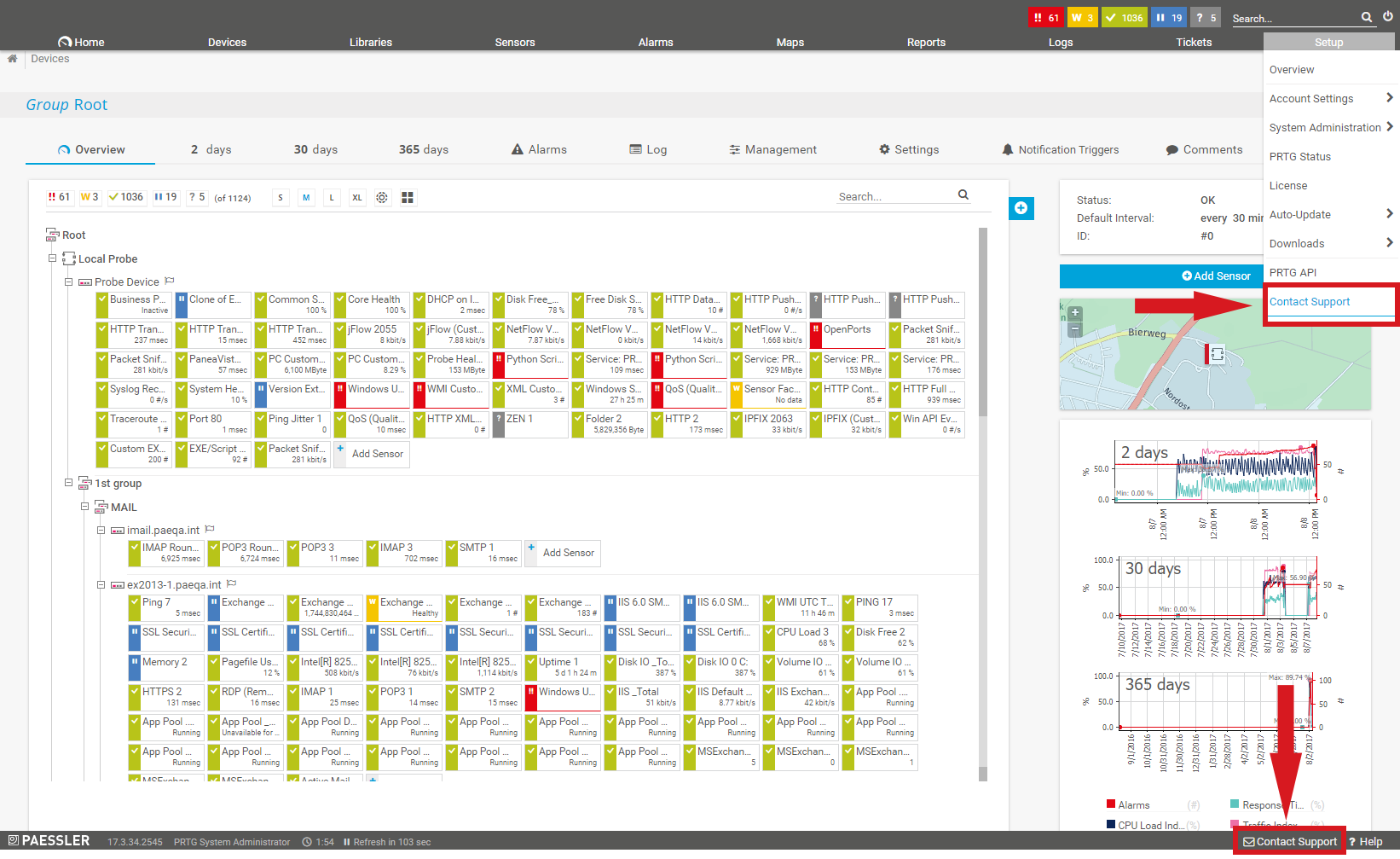1400x859 pixels.
Task: Switch to the Notification Triggers tab
Action: (x=1060, y=149)
